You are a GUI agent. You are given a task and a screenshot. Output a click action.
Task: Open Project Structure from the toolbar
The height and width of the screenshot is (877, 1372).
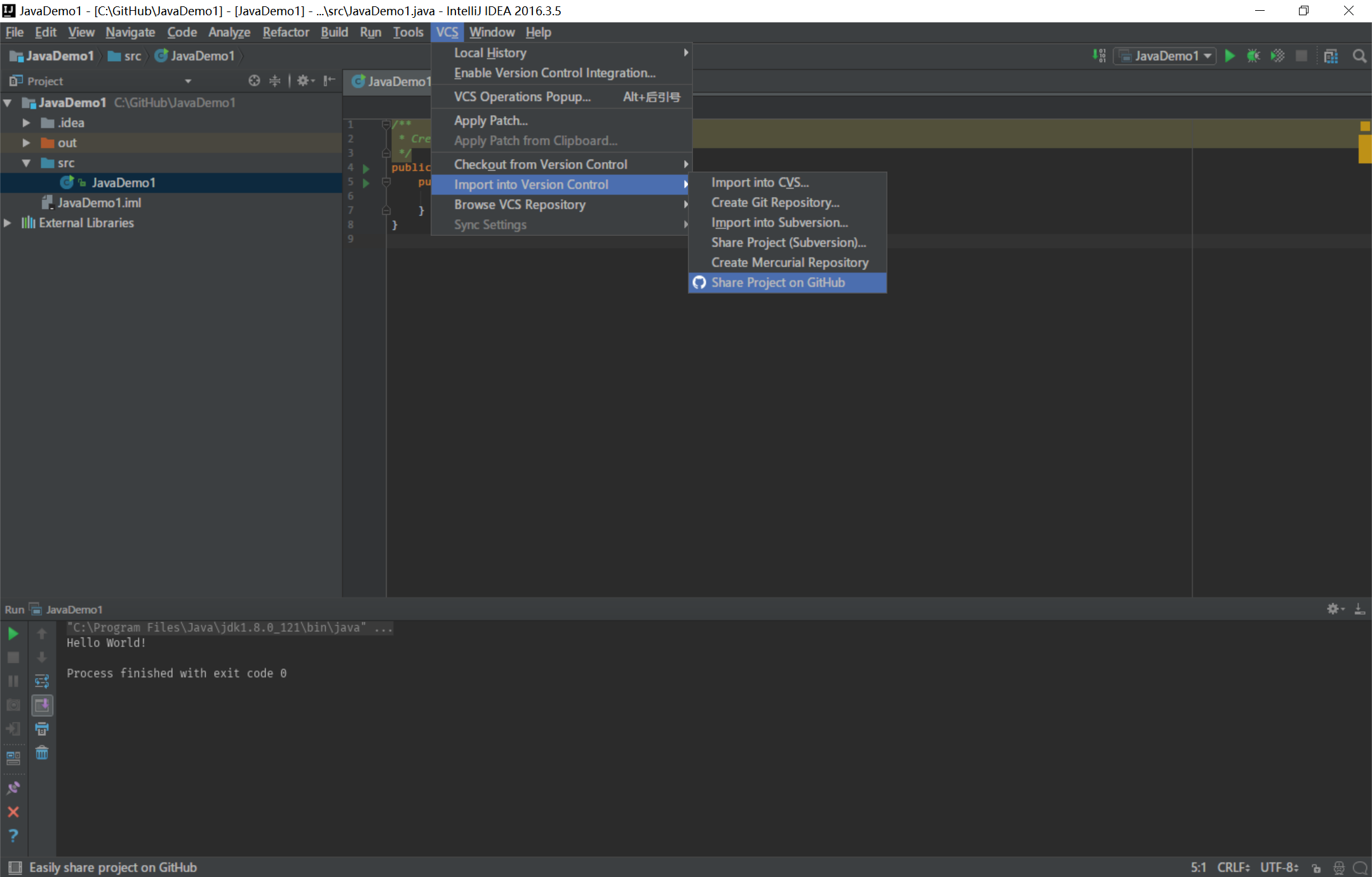(1331, 56)
